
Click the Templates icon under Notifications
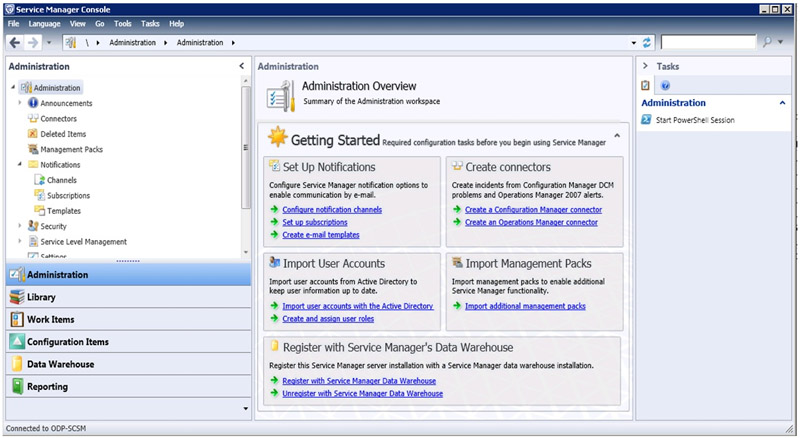tap(40, 210)
